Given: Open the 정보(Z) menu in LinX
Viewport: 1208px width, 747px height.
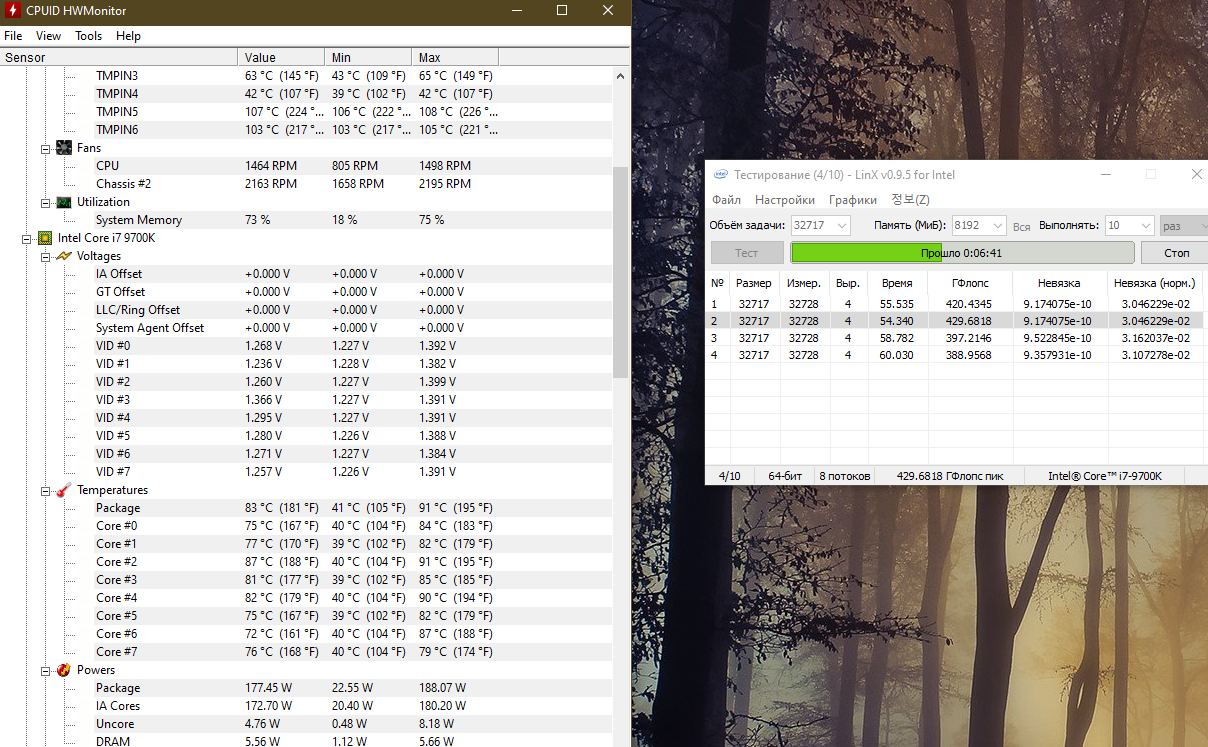Looking at the screenshot, I should 910,200.
